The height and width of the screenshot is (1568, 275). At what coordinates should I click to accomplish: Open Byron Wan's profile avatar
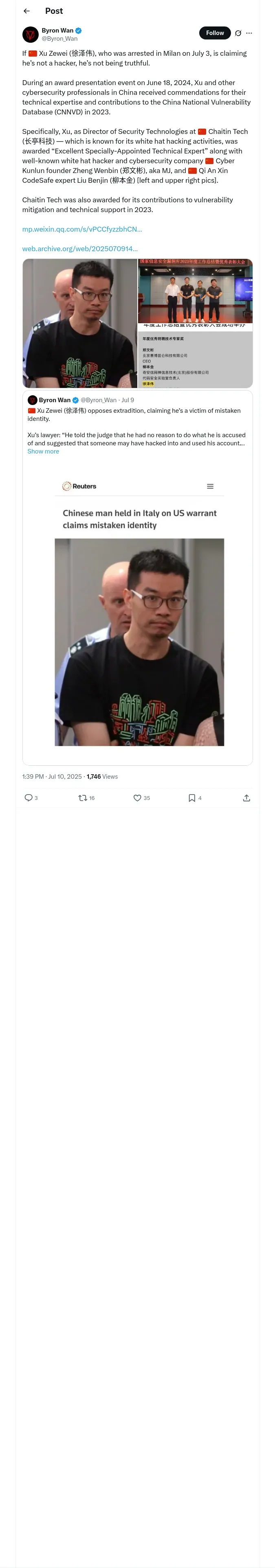tap(31, 34)
